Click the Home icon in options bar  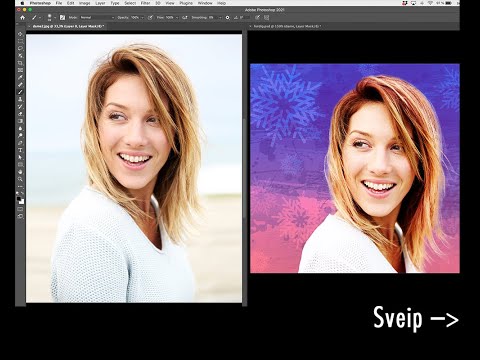(x=22, y=17)
